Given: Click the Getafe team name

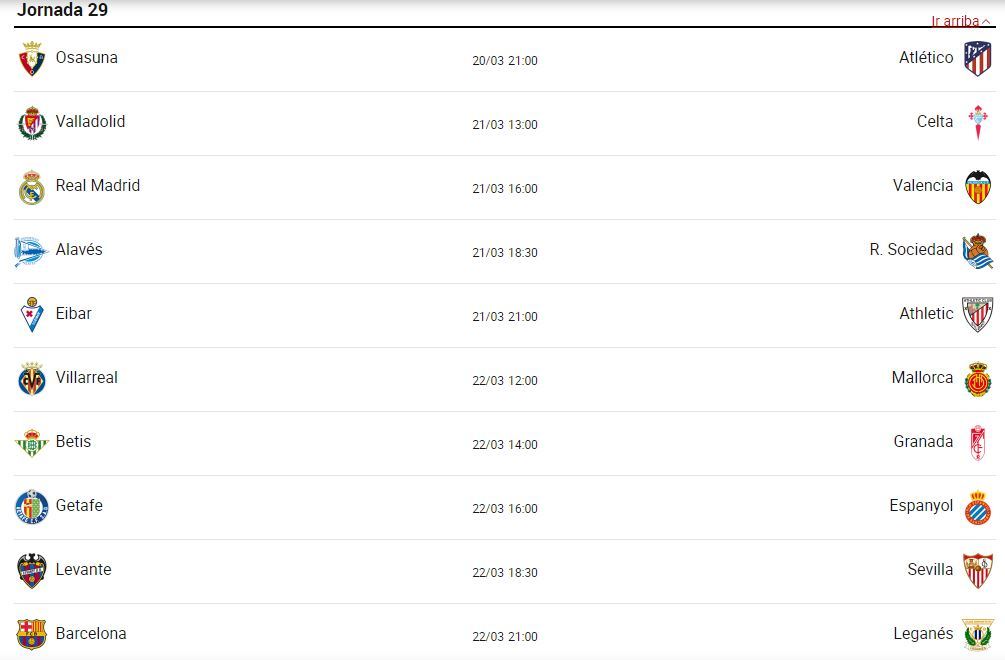Looking at the screenshot, I should pyautogui.click(x=79, y=506).
